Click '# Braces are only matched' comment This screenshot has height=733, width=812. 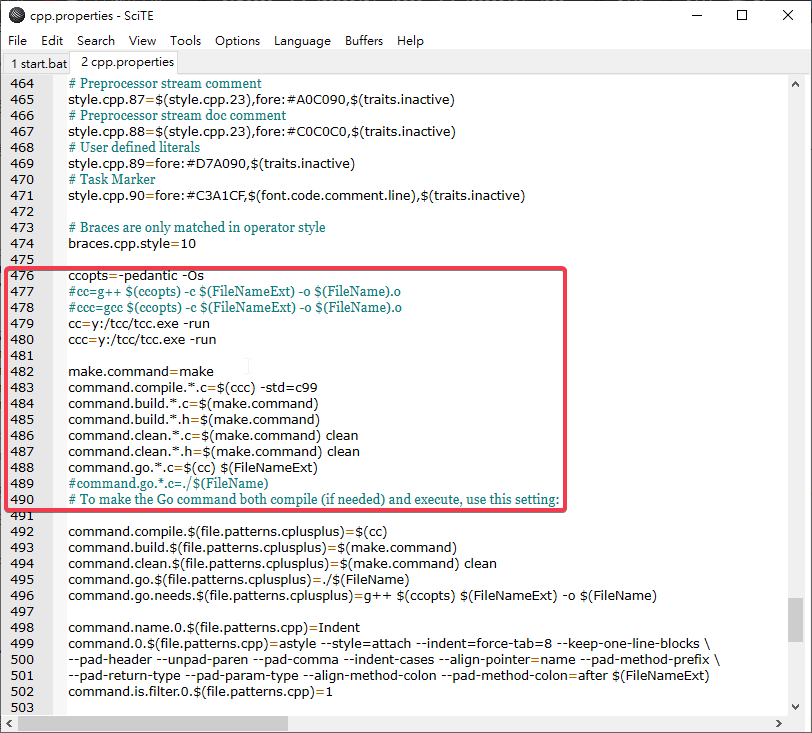point(197,227)
